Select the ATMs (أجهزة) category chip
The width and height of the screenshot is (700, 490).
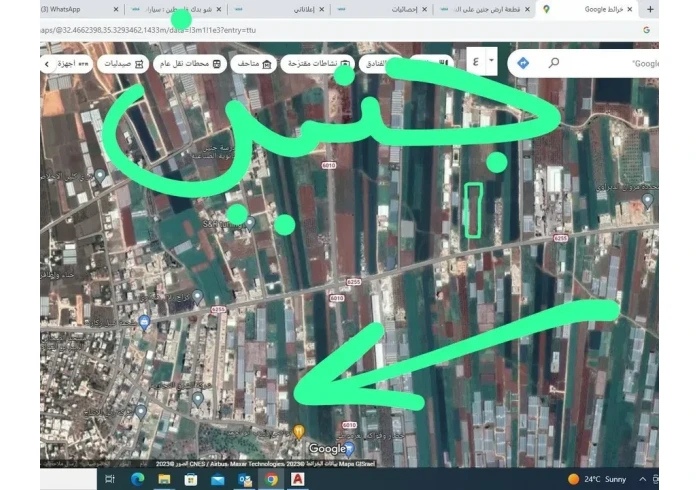pyautogui.click(x=66, y=64)
